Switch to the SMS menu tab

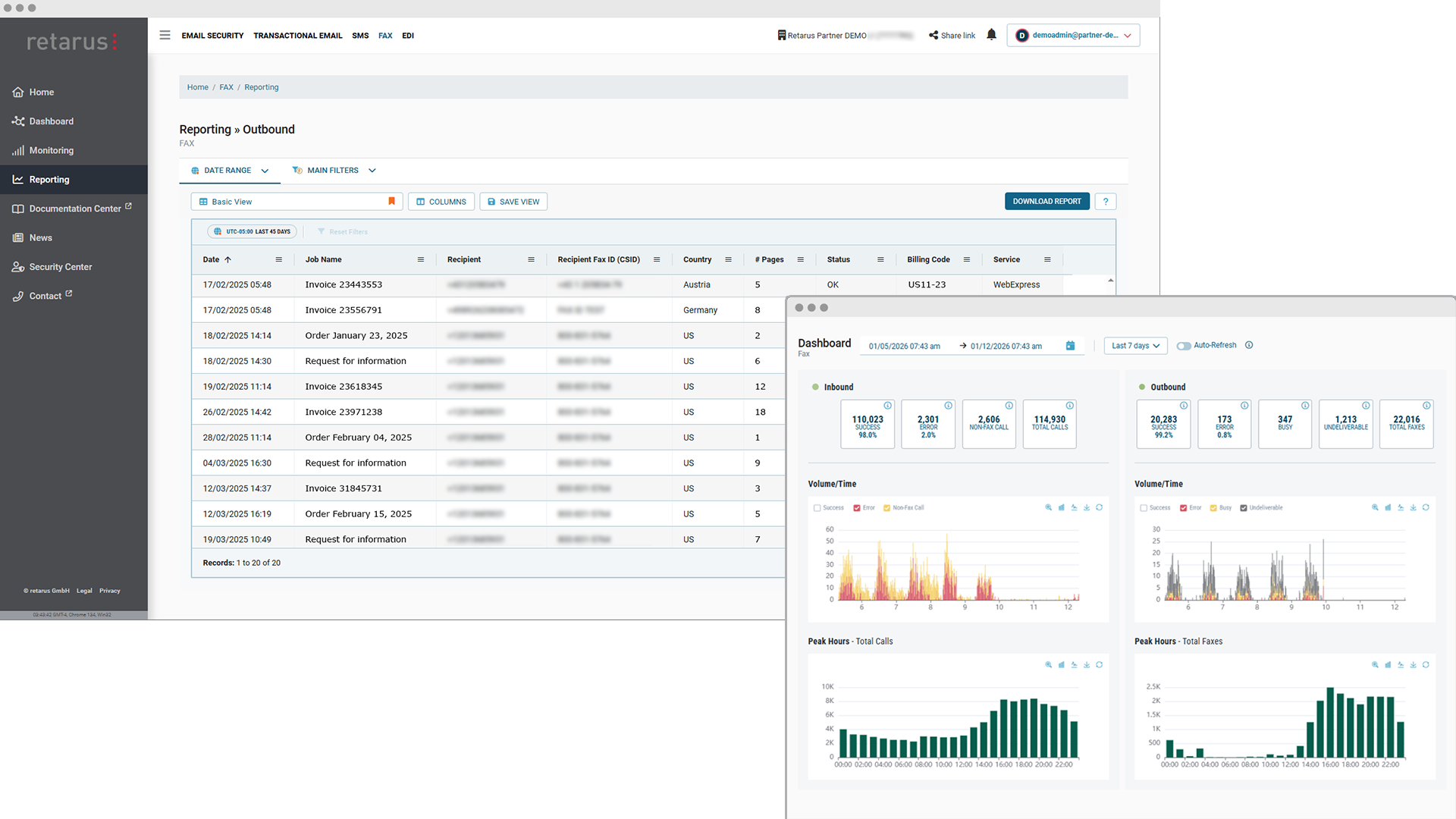click(x=360, y=36)
